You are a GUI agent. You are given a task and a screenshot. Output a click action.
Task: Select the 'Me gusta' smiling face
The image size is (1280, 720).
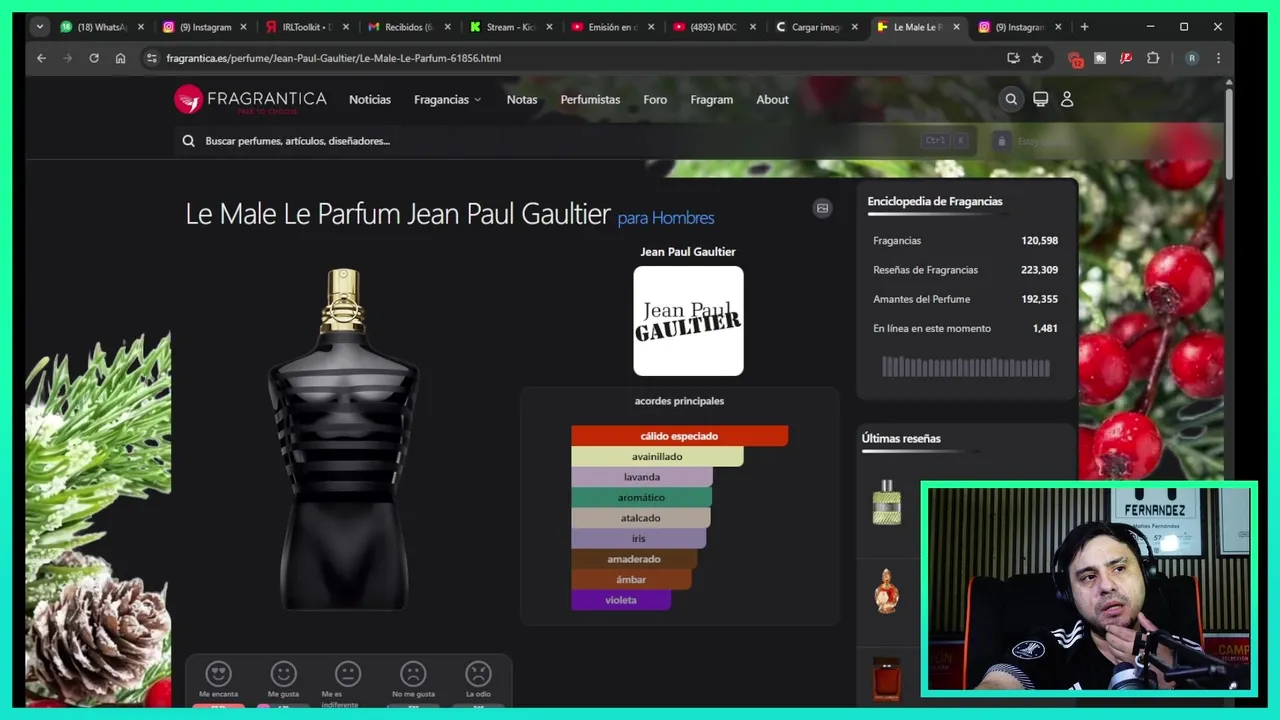pos(283,673)
